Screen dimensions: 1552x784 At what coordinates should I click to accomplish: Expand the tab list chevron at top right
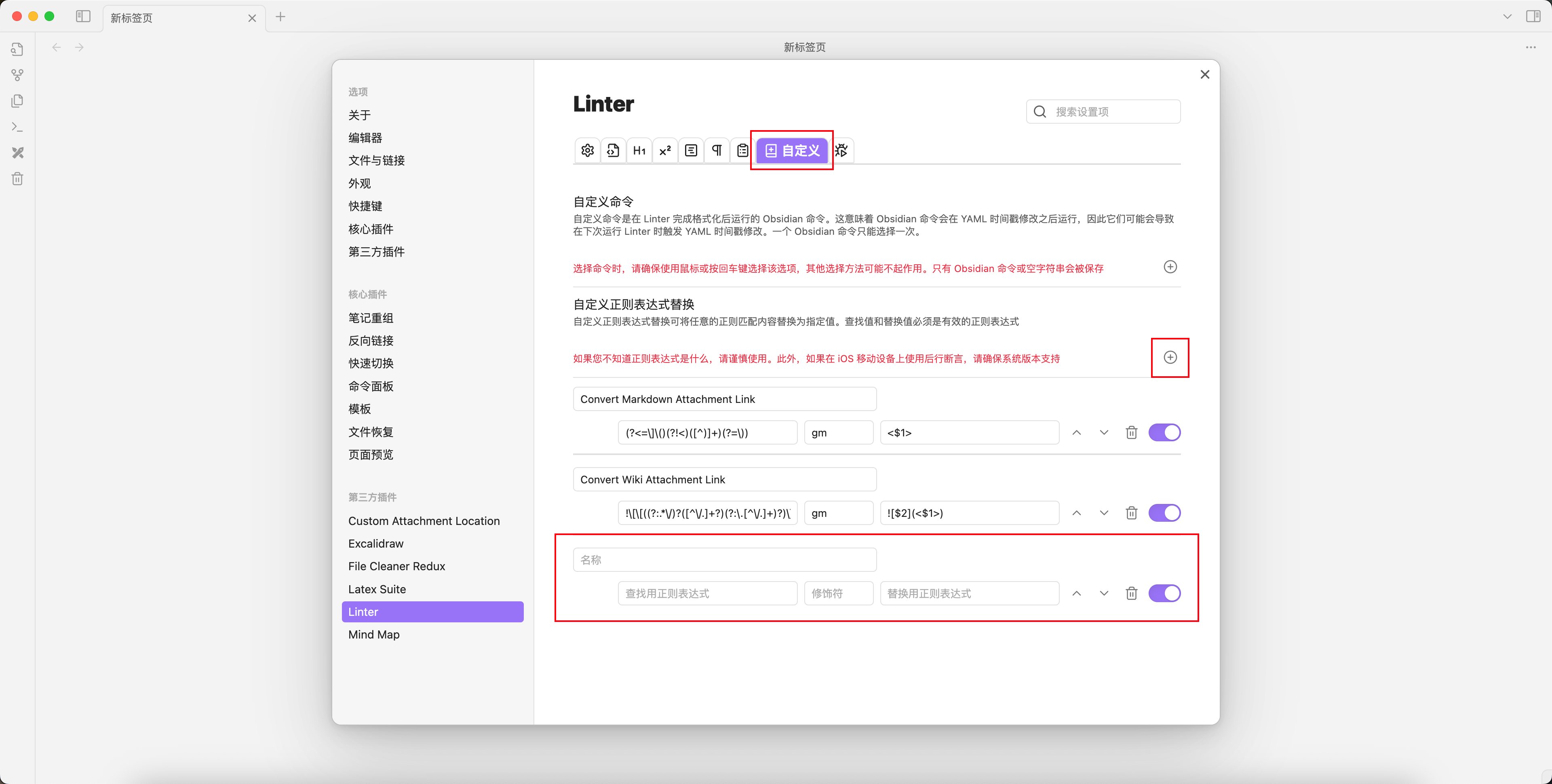tap(1507, 17)
